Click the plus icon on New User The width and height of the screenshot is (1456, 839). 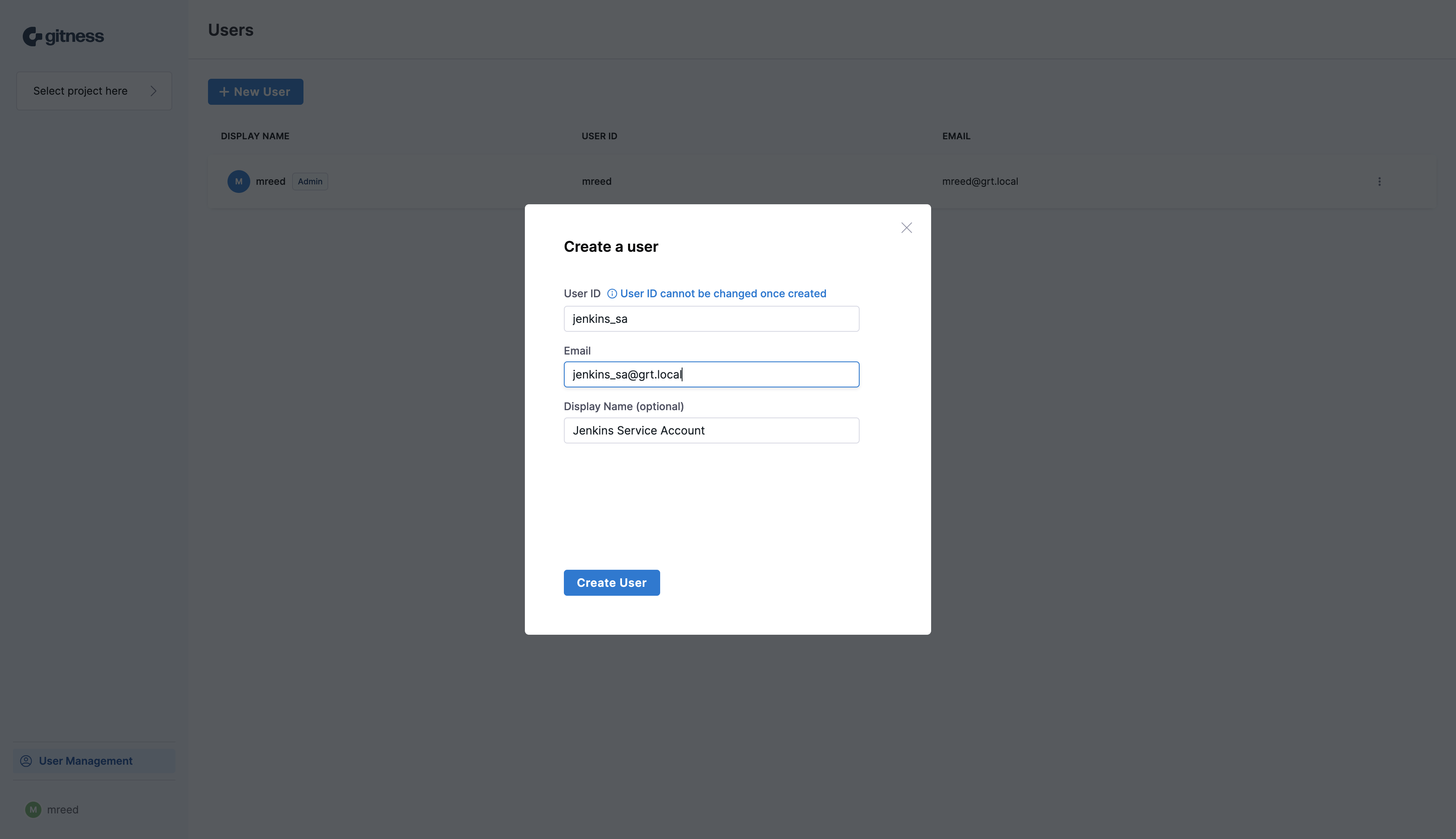click(224, 92)
